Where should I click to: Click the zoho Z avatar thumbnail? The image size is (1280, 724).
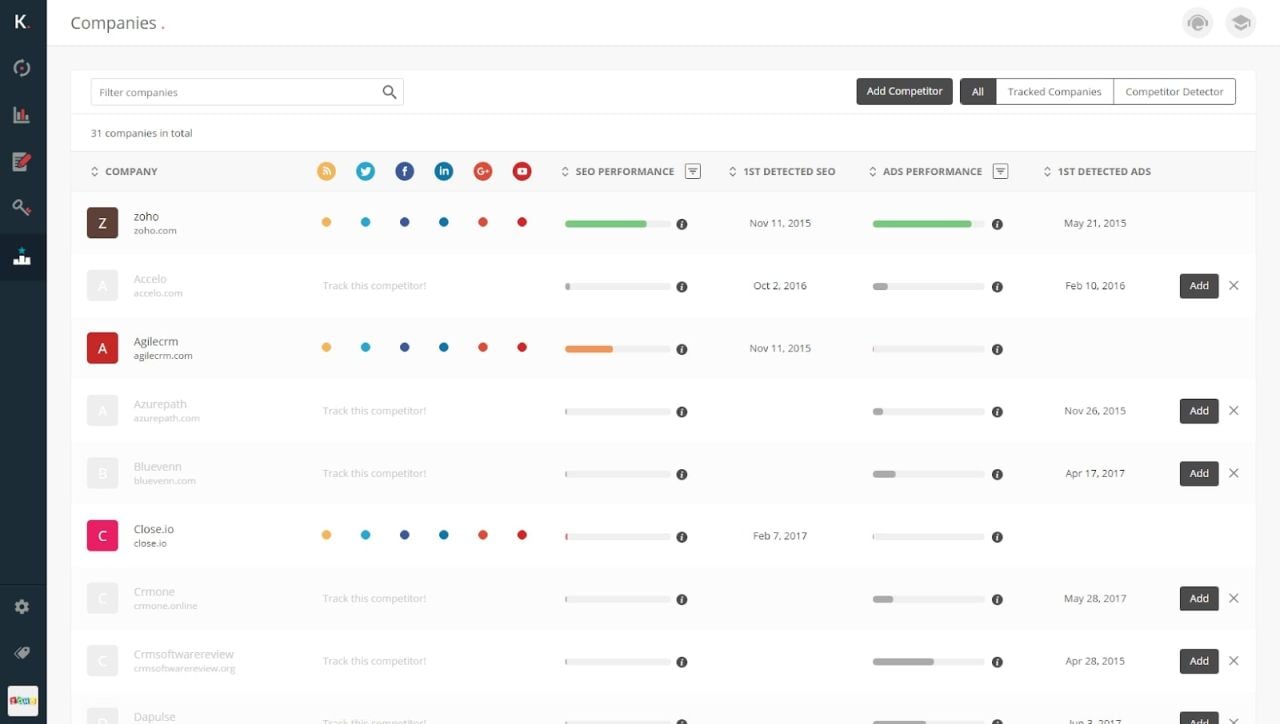[x=102, y=223]
